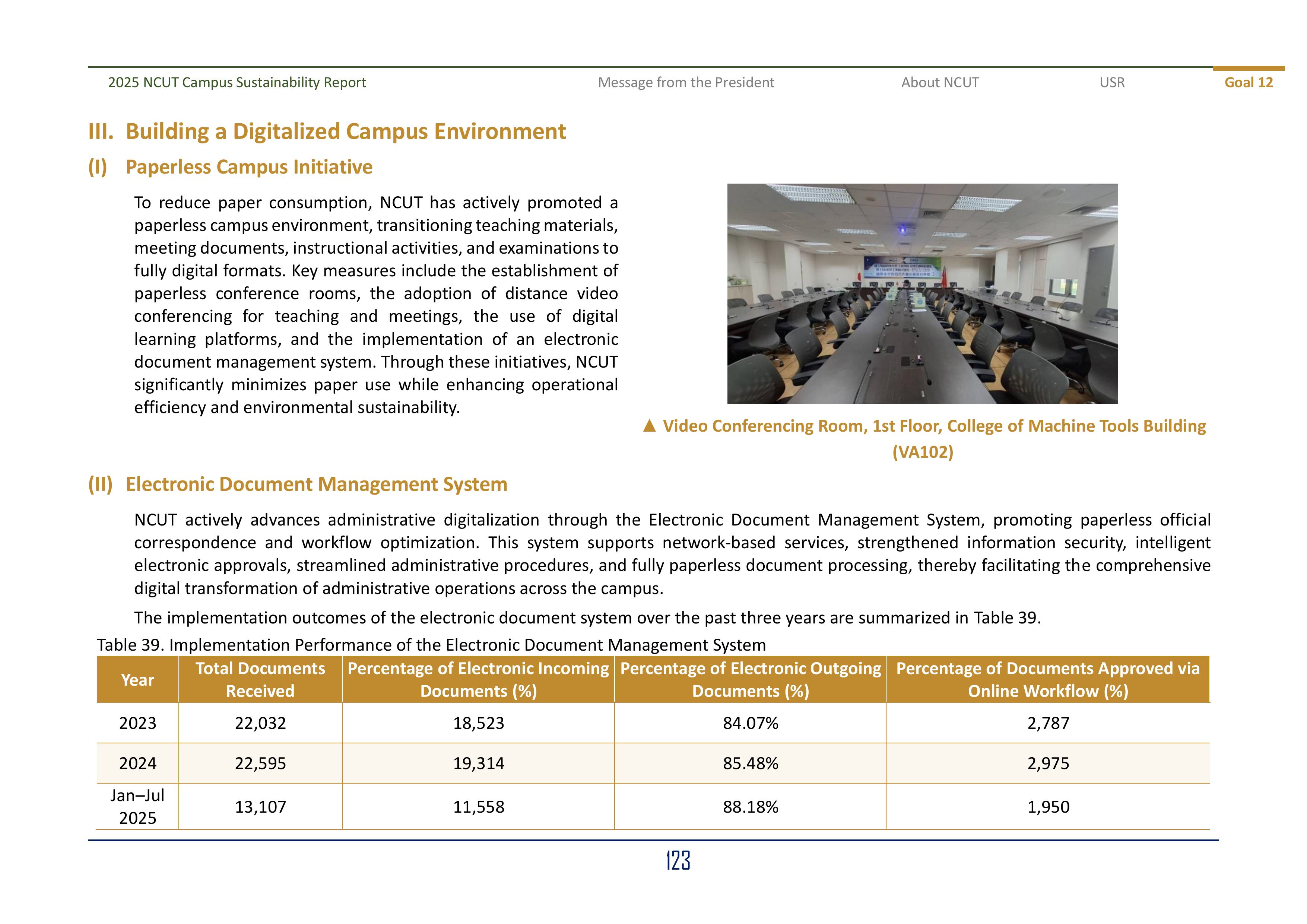The image size is (1307, 924).
Task: Open the USR navigation link
Action: [x=1112, y=83]
